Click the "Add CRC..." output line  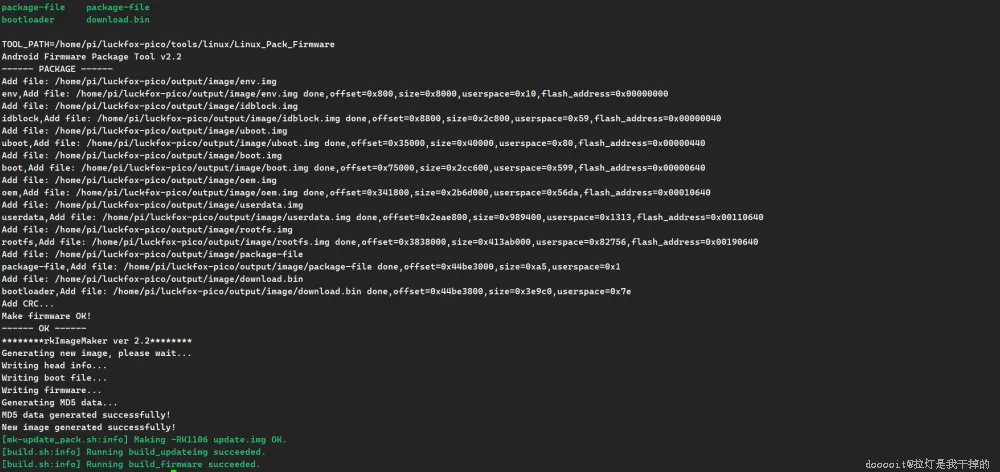(28, 303)
